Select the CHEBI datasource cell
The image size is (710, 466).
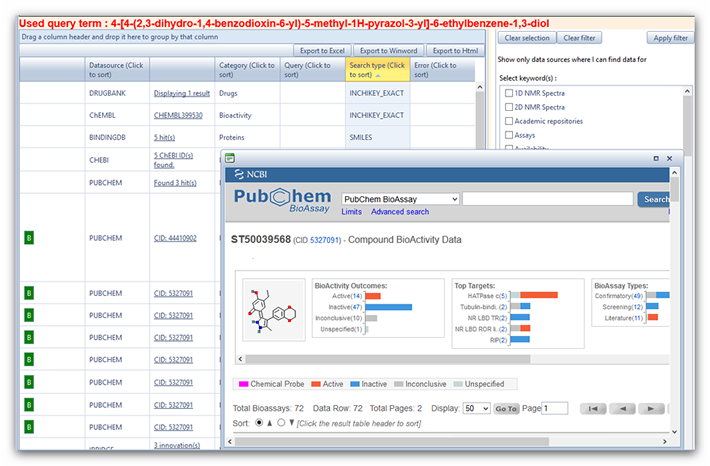[x=117, y=160]
